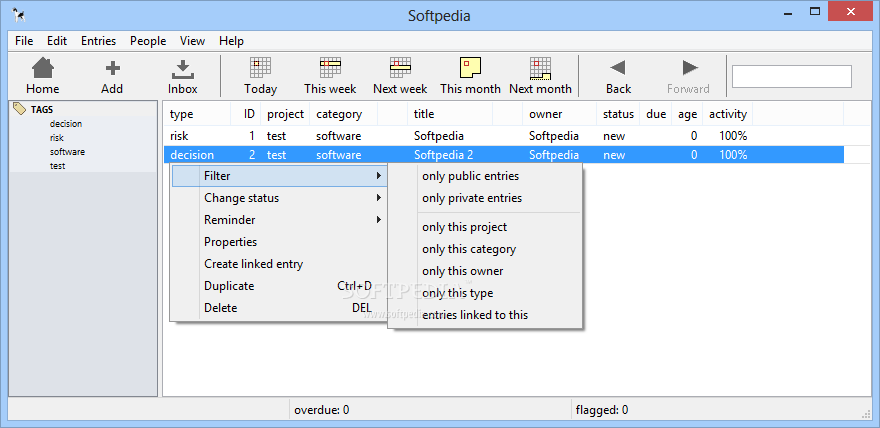Go Forward with right arrow
880x428 pixels.
[x=690, y=68]
